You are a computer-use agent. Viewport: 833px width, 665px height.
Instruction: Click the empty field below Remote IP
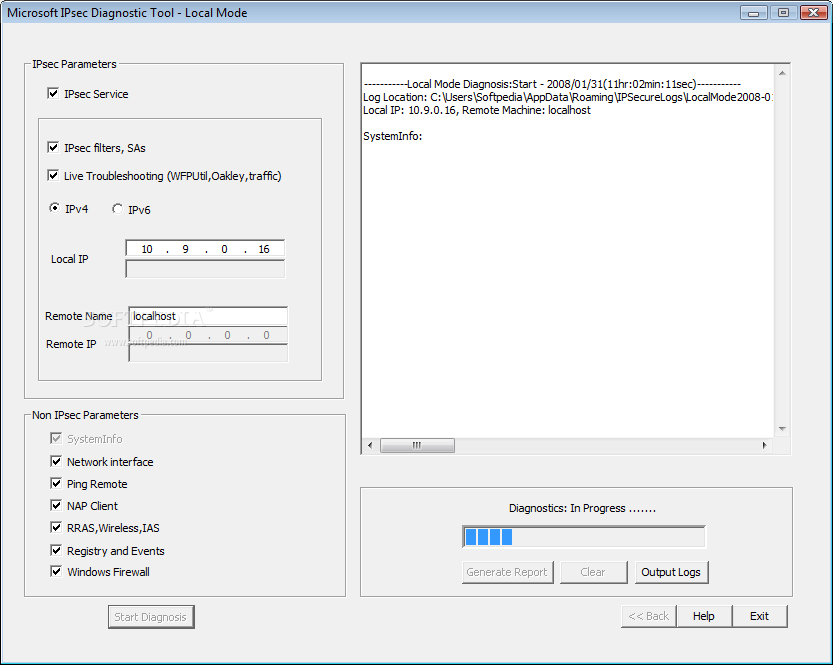click(208, 353)
